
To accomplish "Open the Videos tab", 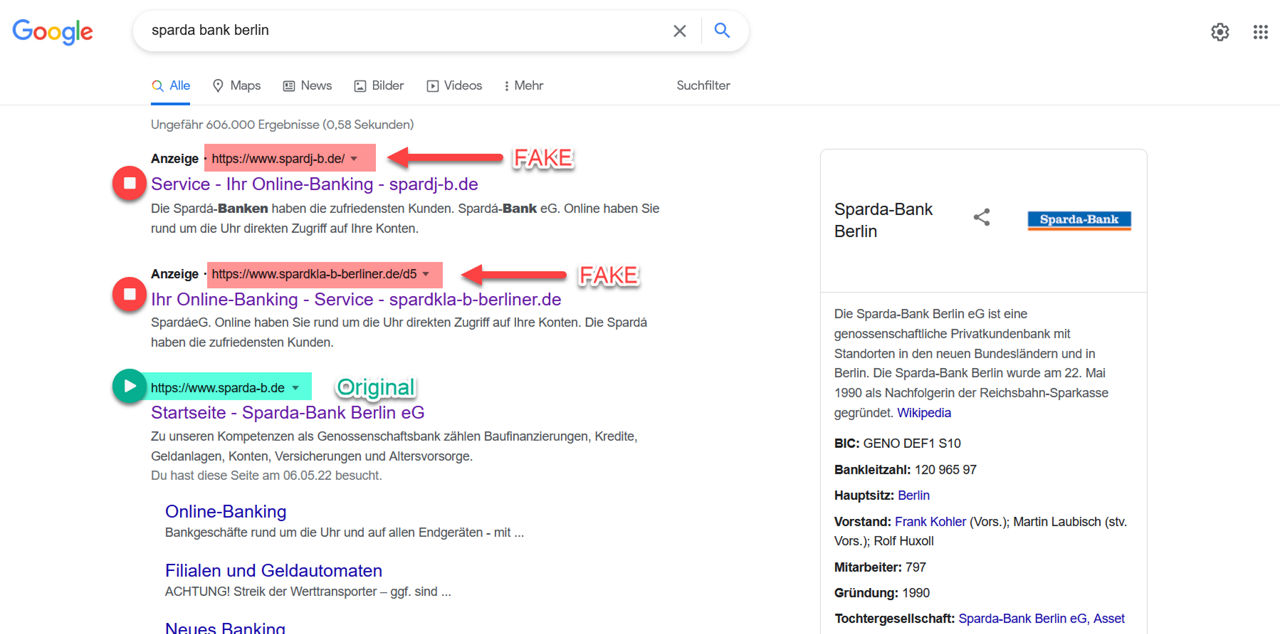I will tap(454, 86).
